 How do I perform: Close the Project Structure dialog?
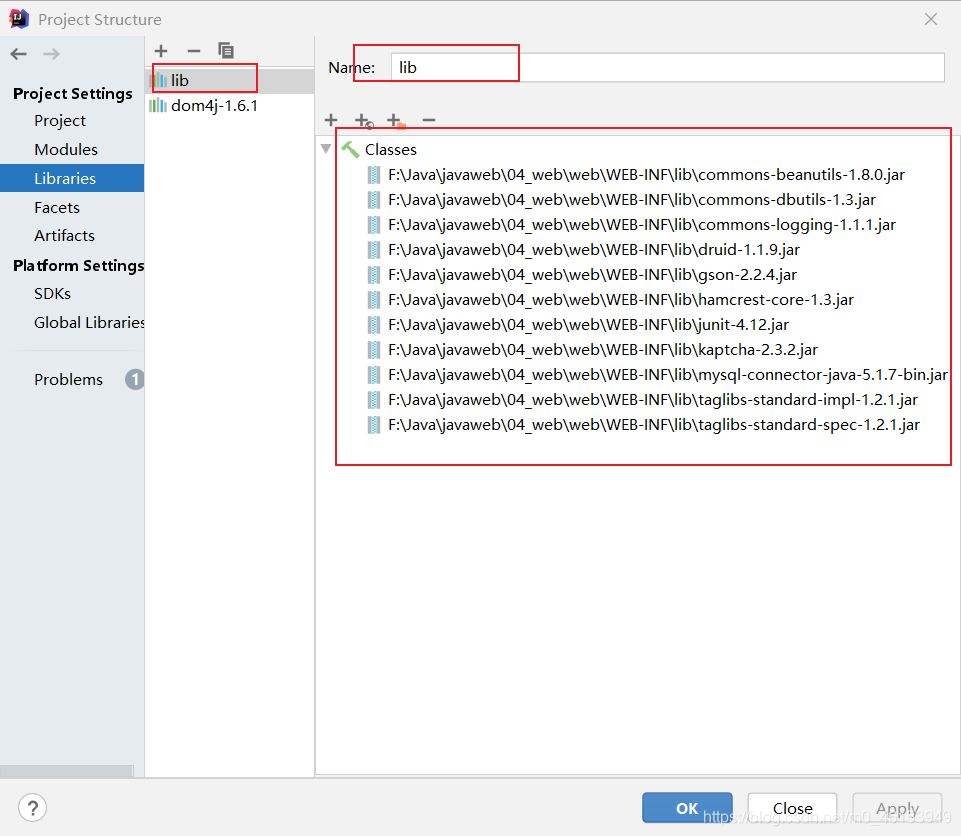click(930, 19)
